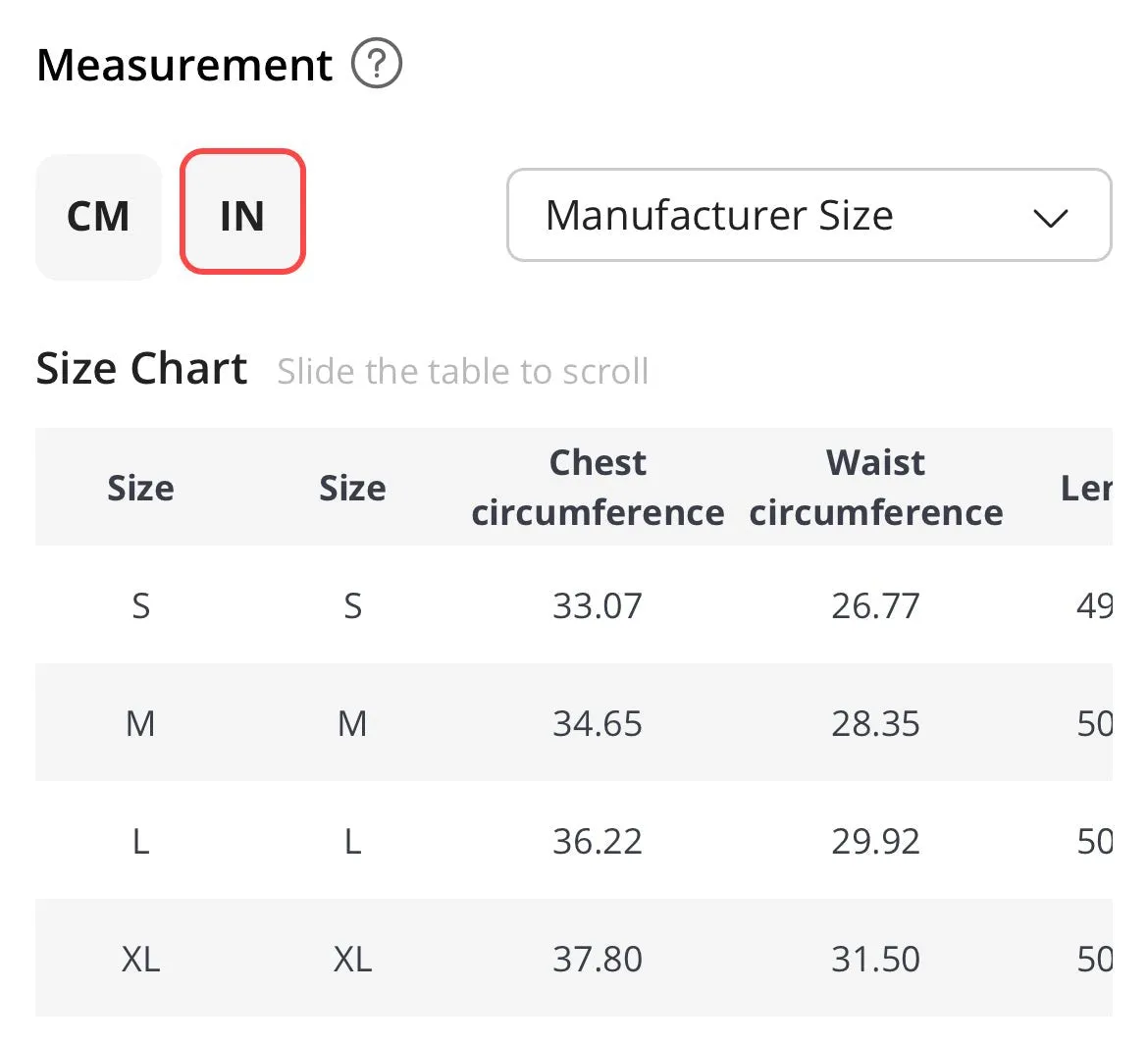Click the Size Chart heading

coord(141,368)
